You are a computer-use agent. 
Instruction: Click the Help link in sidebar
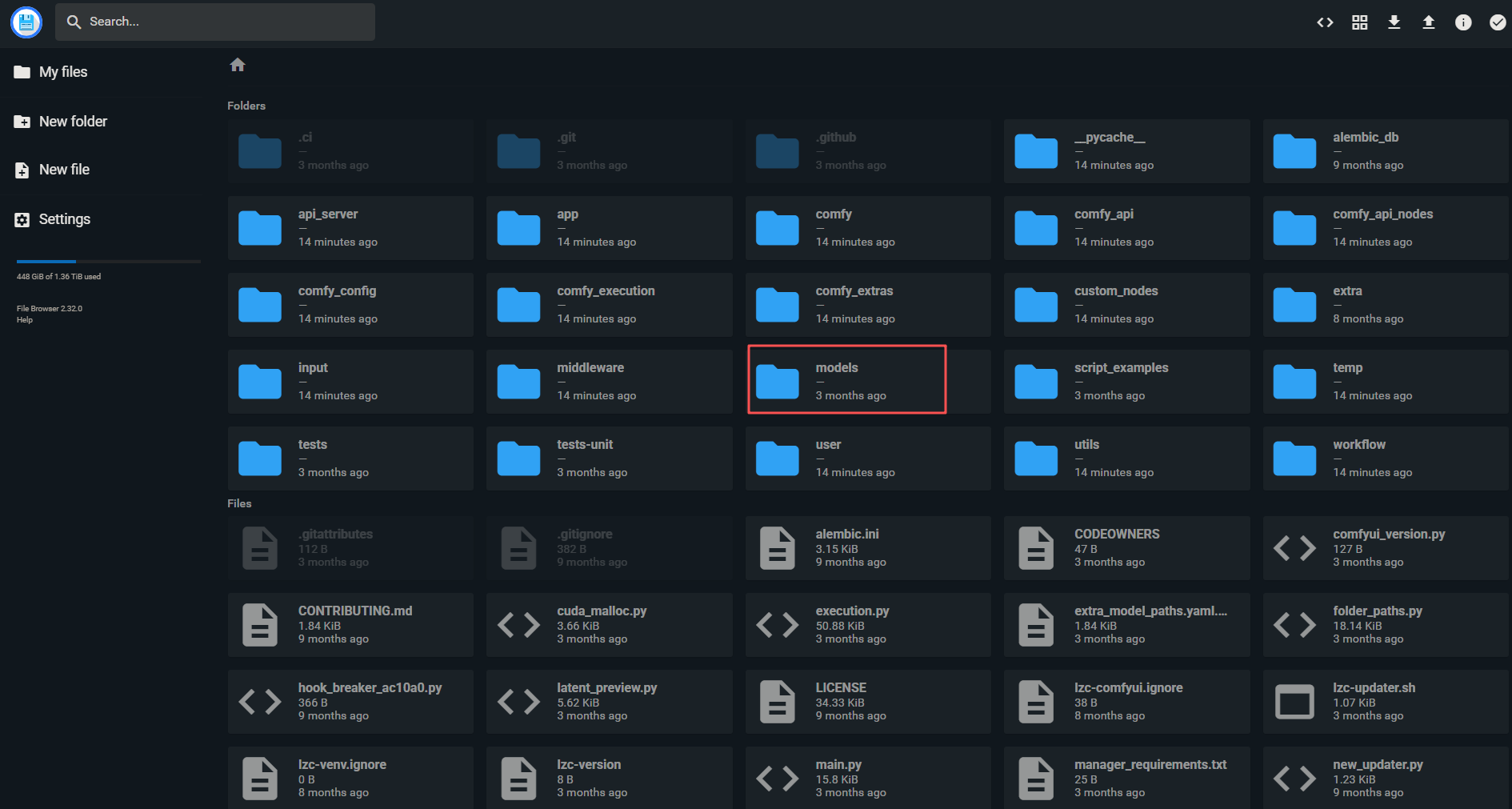(x=25, y=320)
